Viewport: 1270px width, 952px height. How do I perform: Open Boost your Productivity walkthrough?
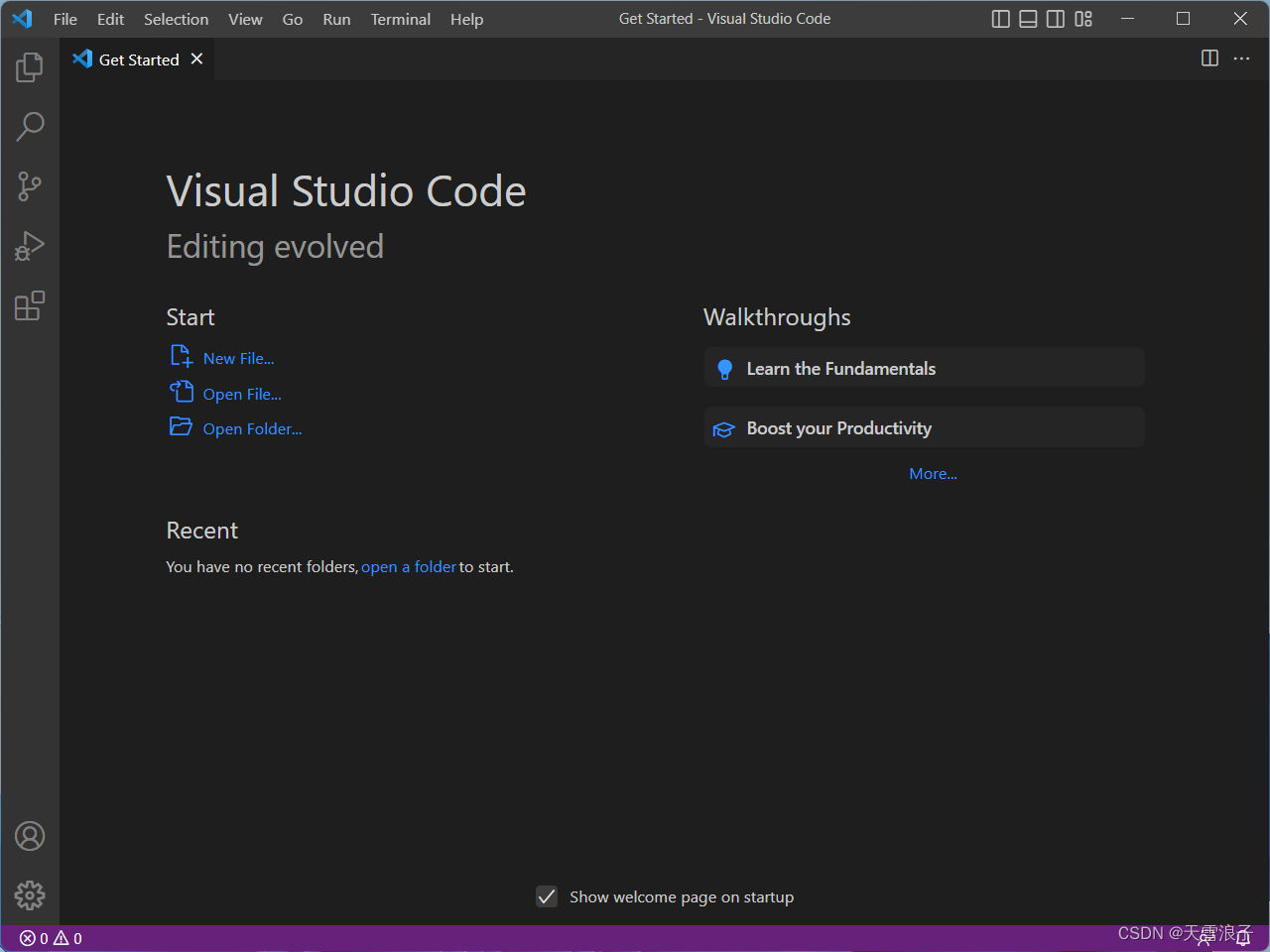click(925, 427)
